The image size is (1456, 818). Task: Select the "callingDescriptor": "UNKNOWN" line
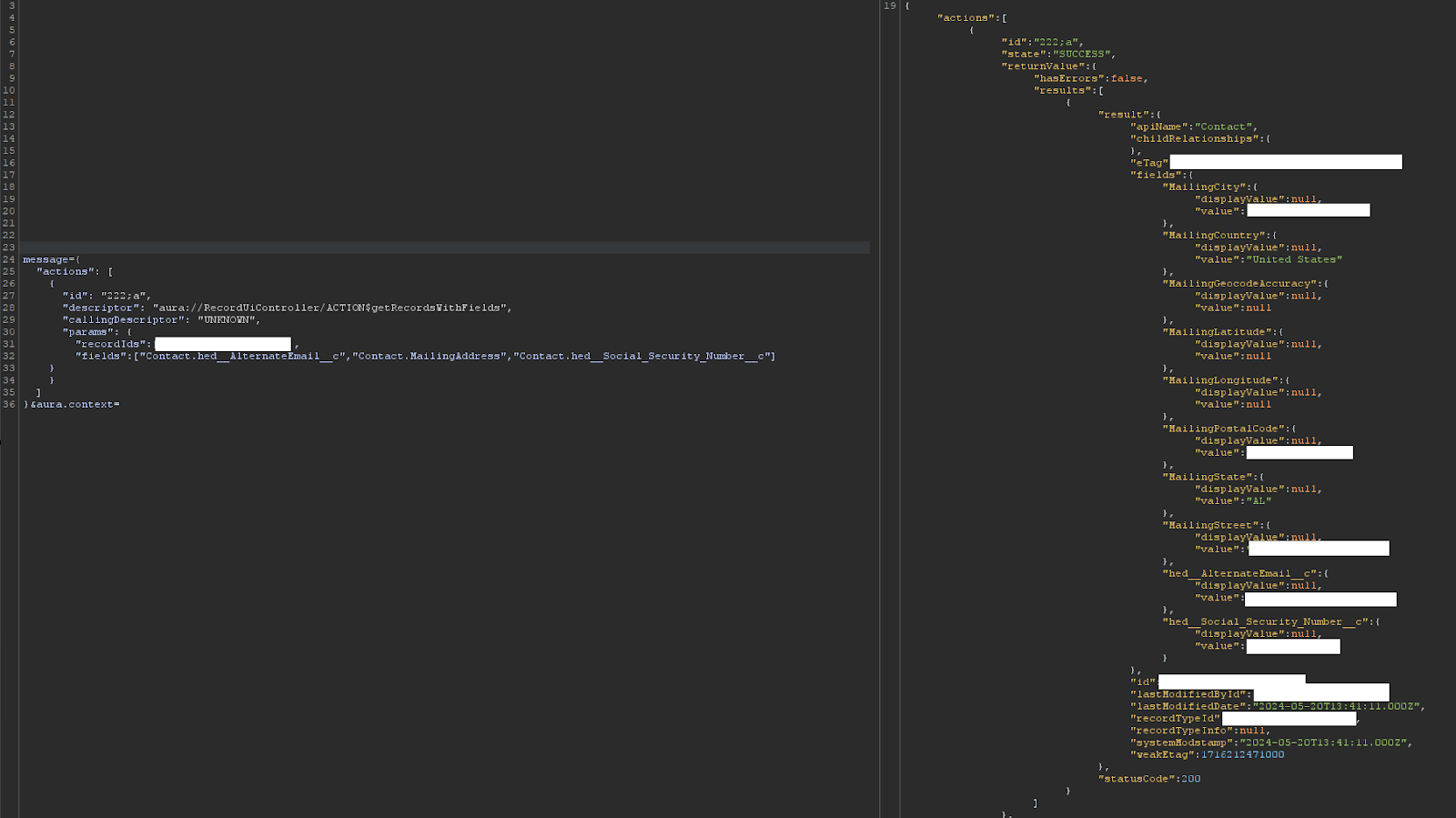(x=161, y=319)
